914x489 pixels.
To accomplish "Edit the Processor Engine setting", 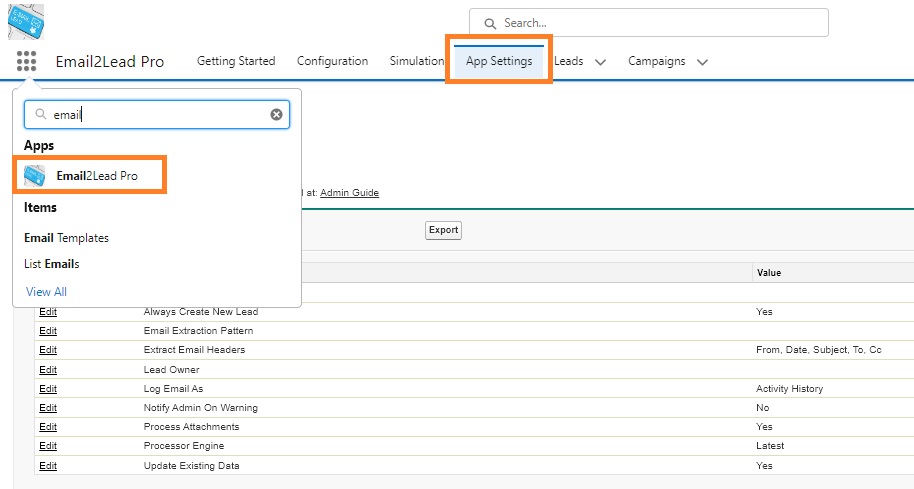I will (48, 446).
